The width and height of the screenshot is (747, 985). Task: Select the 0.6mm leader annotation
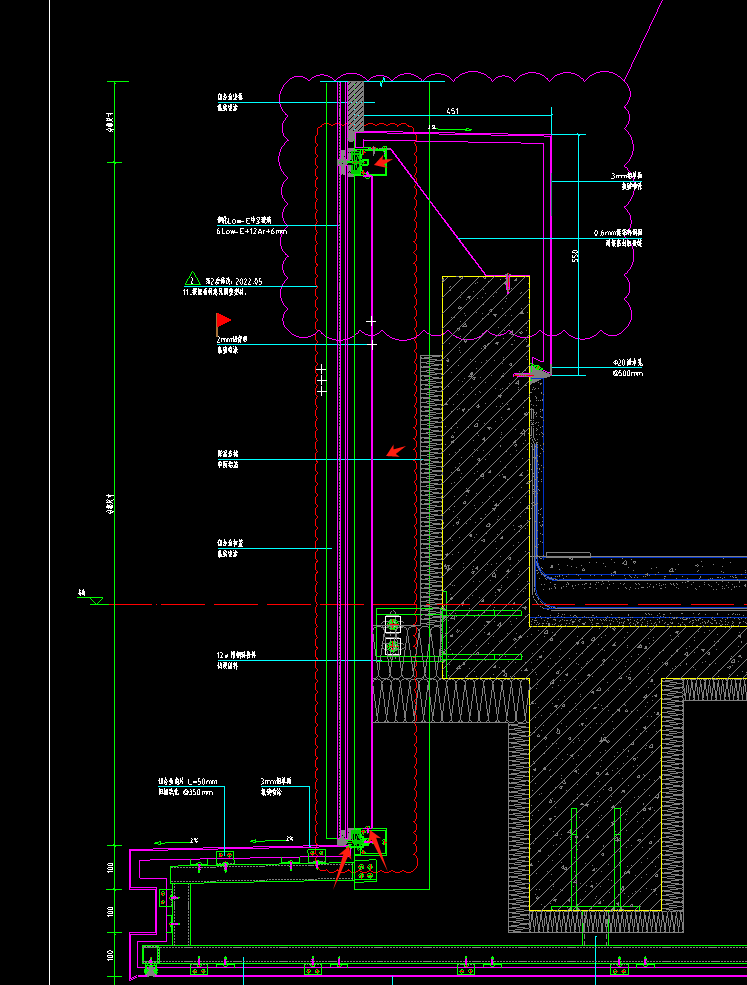click(618, 233)
